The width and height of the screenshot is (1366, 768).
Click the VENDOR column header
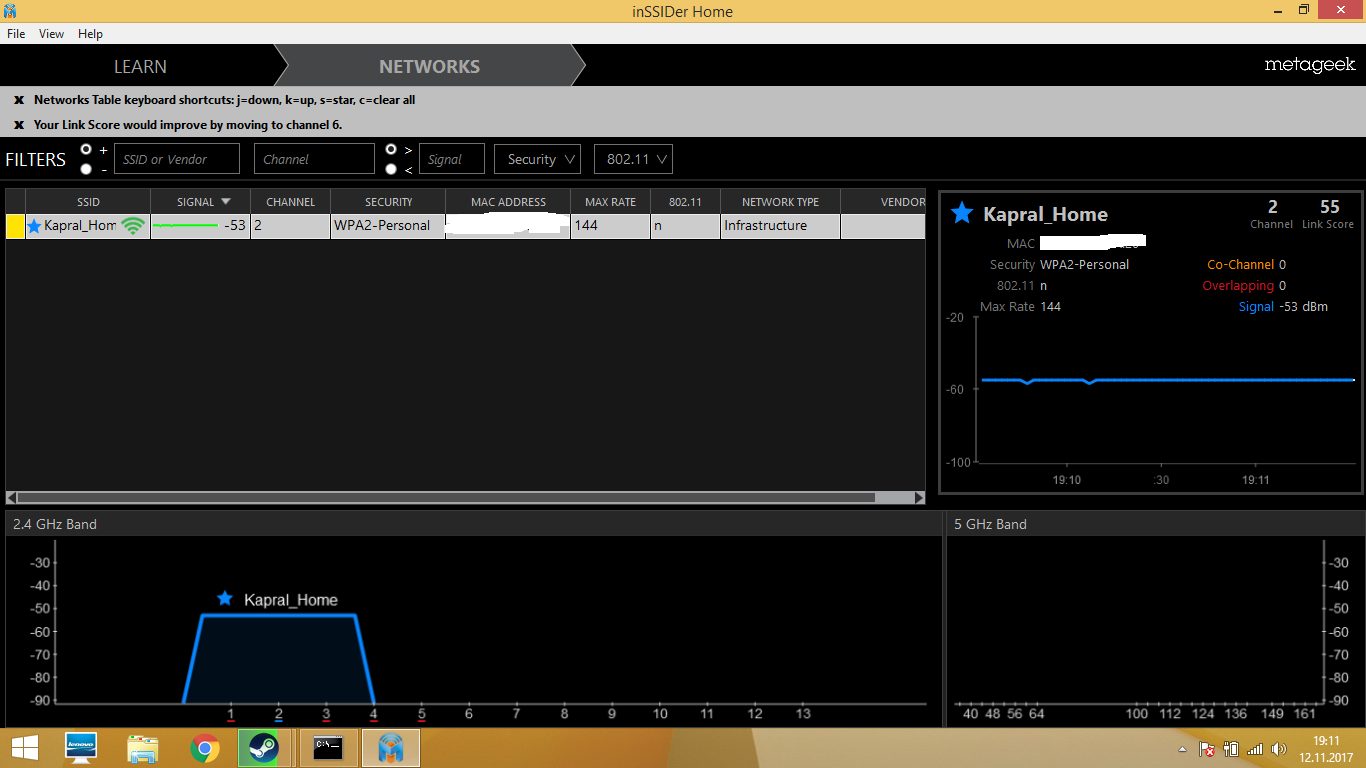883,202
